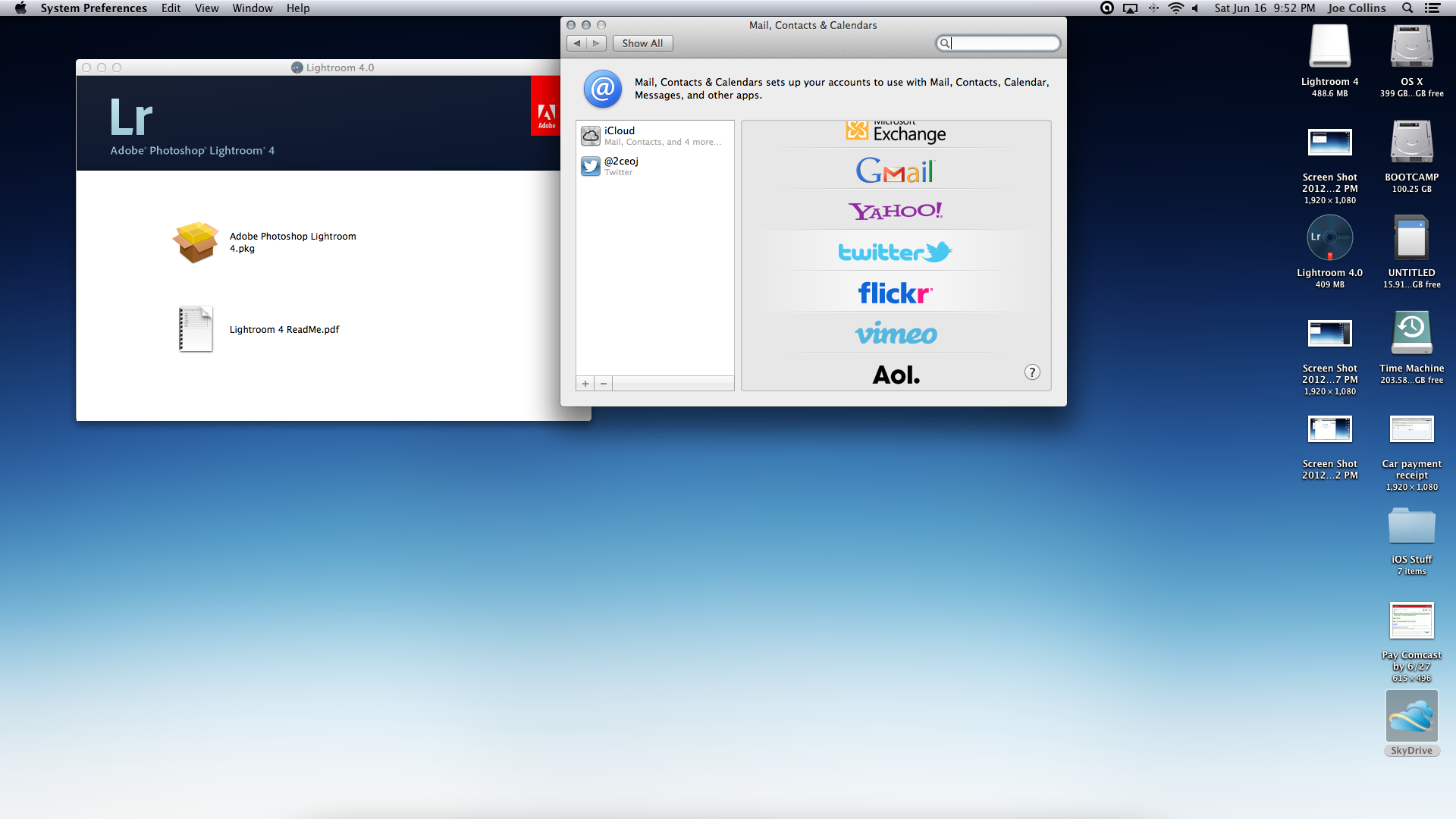The height and width of the screenshot is (819, 1456).
Task: Select Screen Shot beside Time Machine drive
Action: (x=1329, y=334)
